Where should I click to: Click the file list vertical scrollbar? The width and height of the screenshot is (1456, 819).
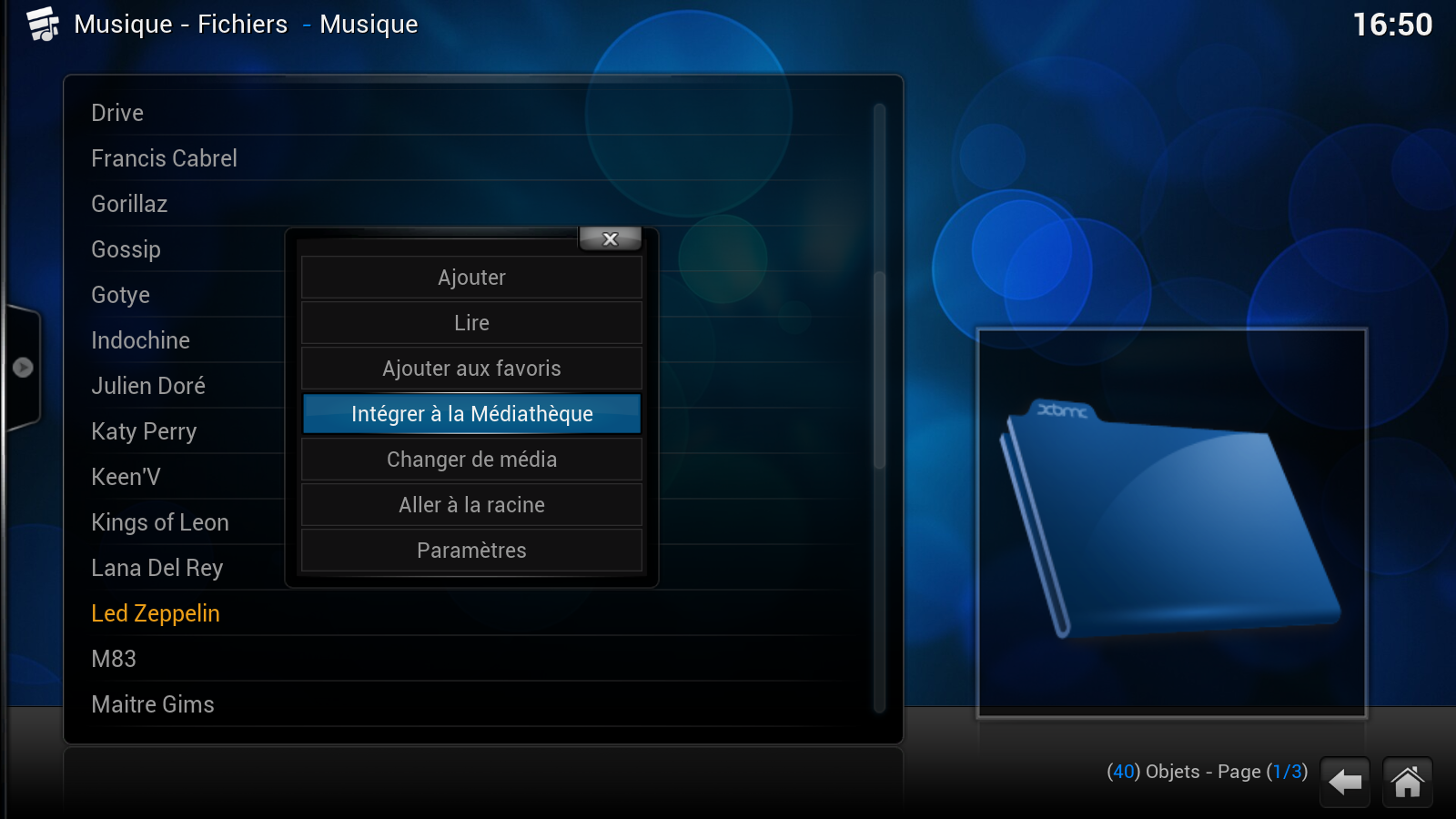(879, 409)
